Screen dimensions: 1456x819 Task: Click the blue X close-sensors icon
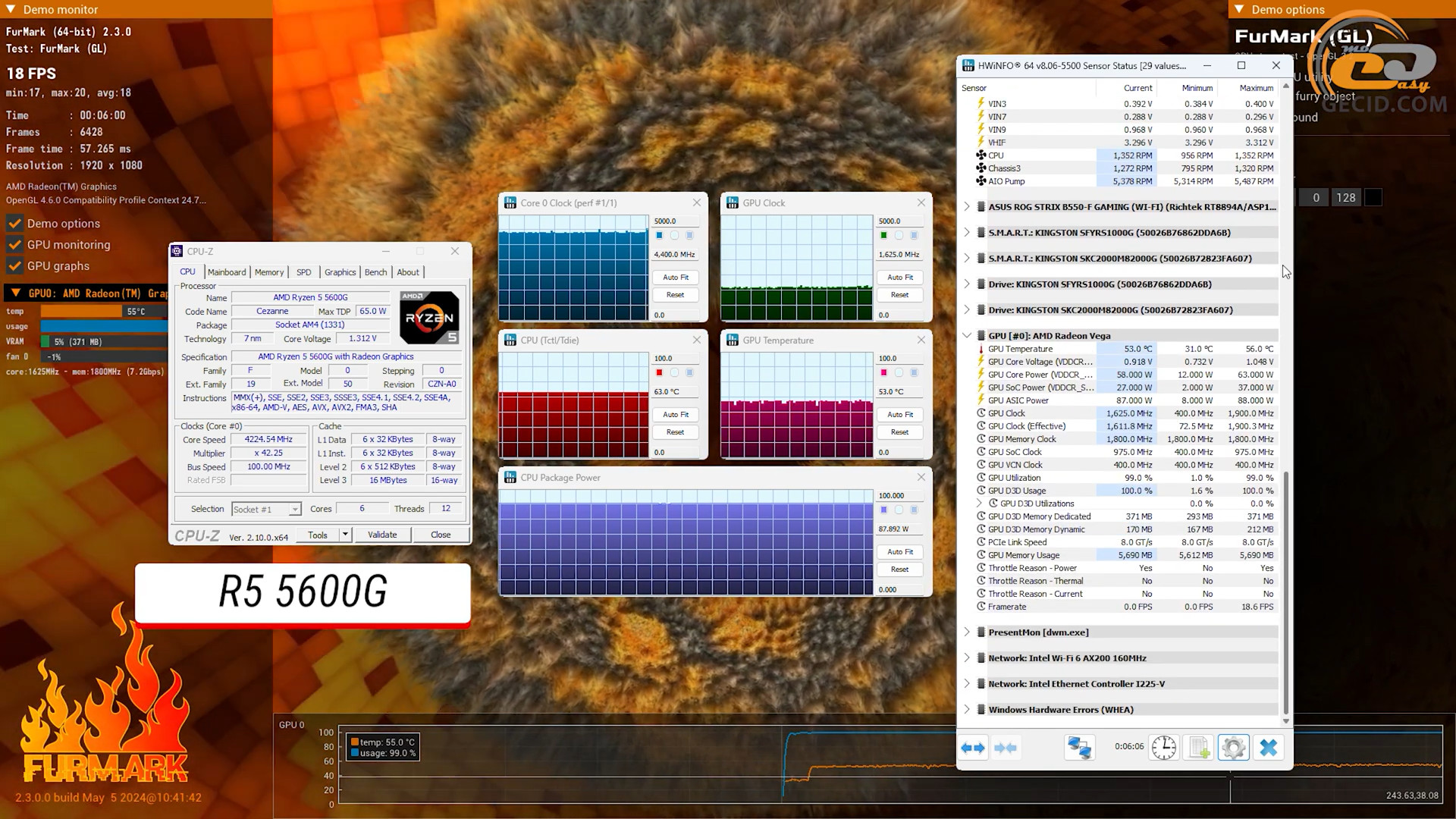pyautogui.click(x=1268, y=748)
